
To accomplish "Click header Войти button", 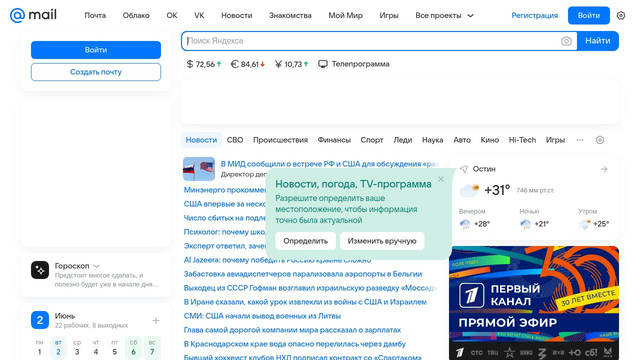I will point(589,16).
